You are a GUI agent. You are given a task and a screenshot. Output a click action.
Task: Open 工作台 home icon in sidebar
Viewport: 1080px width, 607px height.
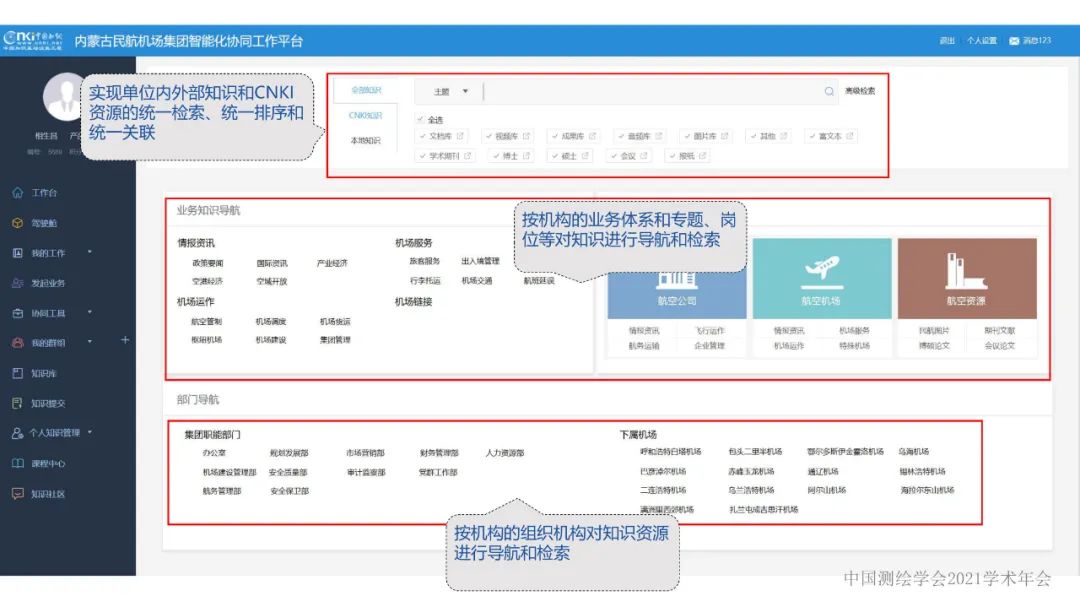click(17, 193)
